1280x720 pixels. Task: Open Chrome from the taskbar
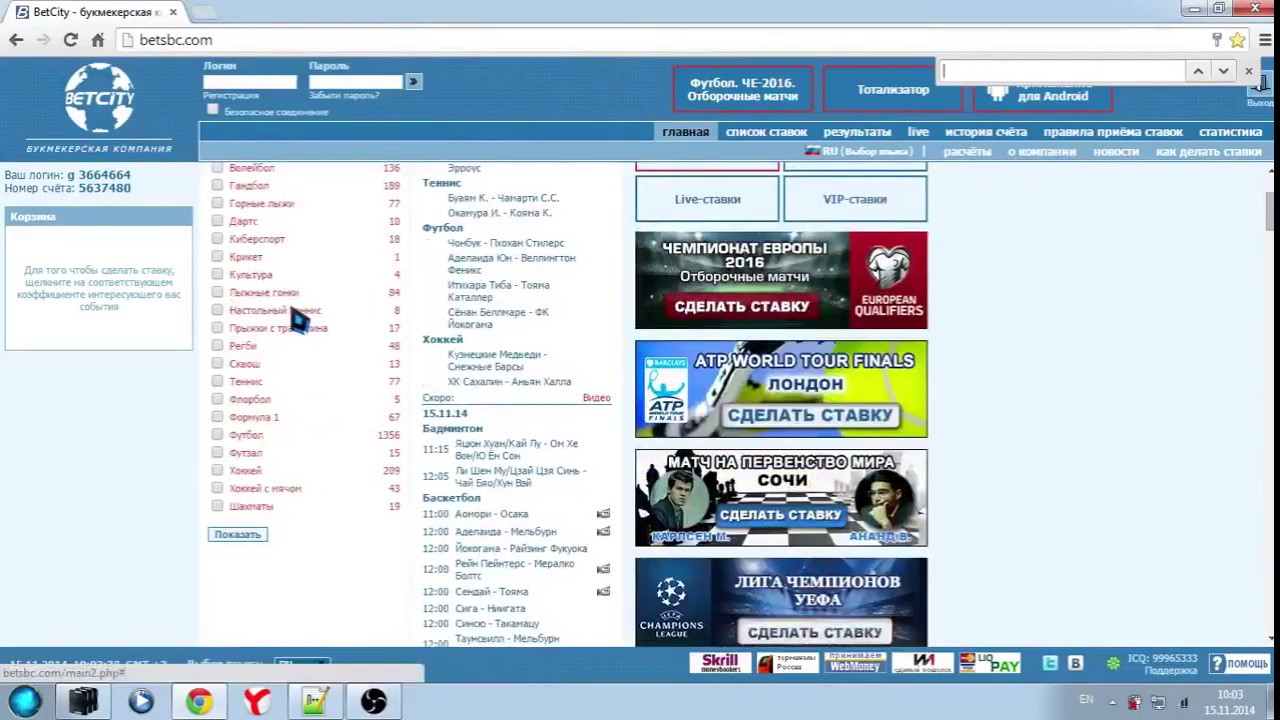point(199,701)
